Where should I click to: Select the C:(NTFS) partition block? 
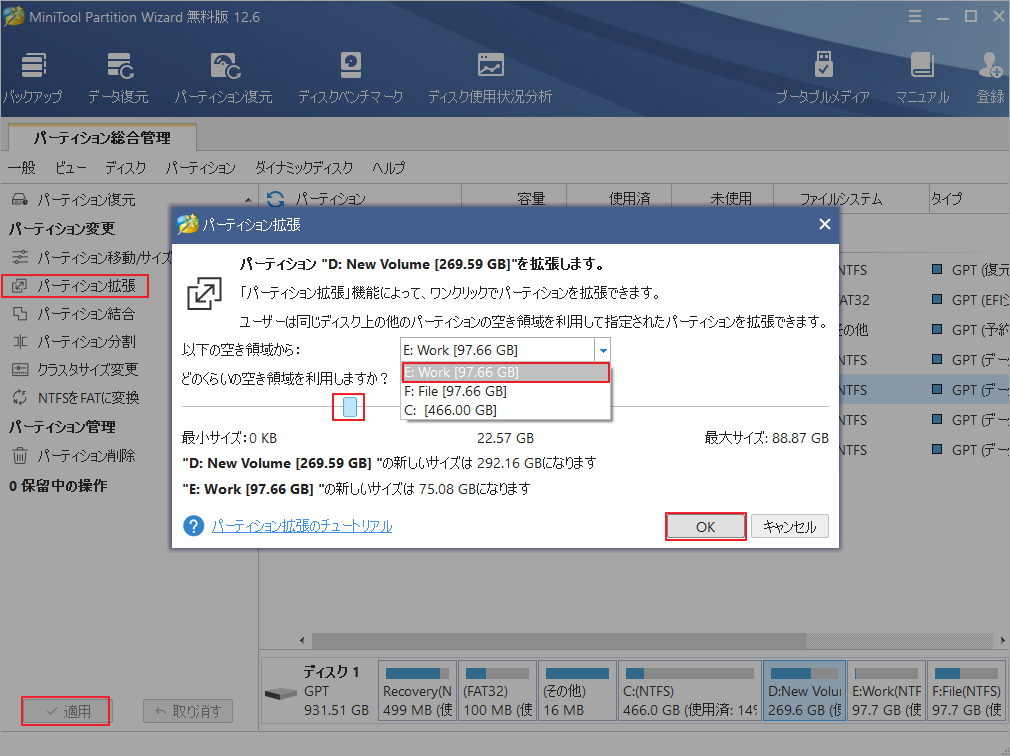tap(690, 690)
